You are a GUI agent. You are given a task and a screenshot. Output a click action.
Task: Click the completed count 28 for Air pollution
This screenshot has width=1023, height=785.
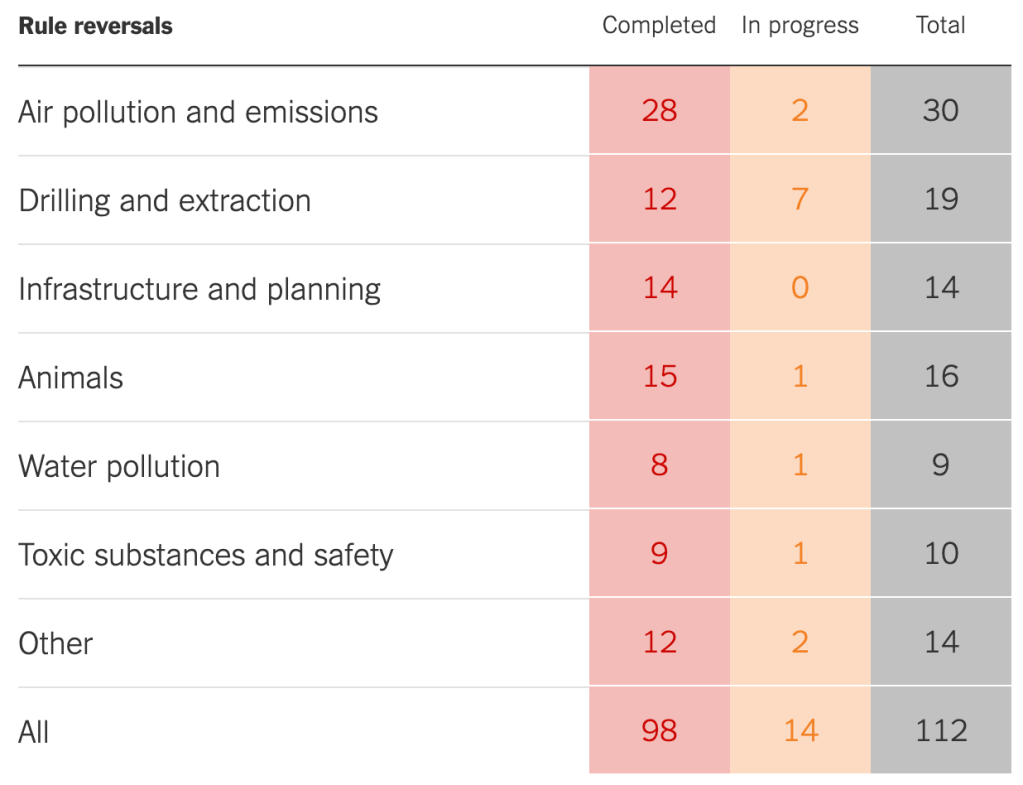(660, 111)
